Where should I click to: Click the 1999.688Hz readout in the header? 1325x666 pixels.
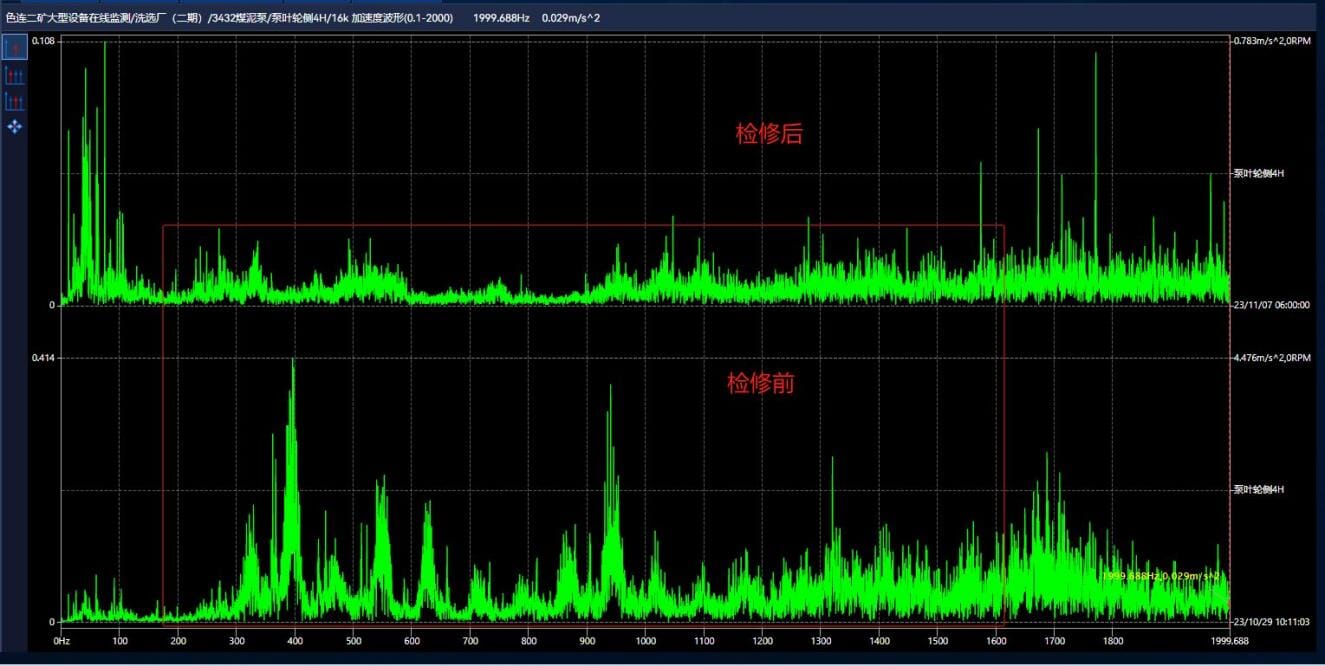click(501, 18)
